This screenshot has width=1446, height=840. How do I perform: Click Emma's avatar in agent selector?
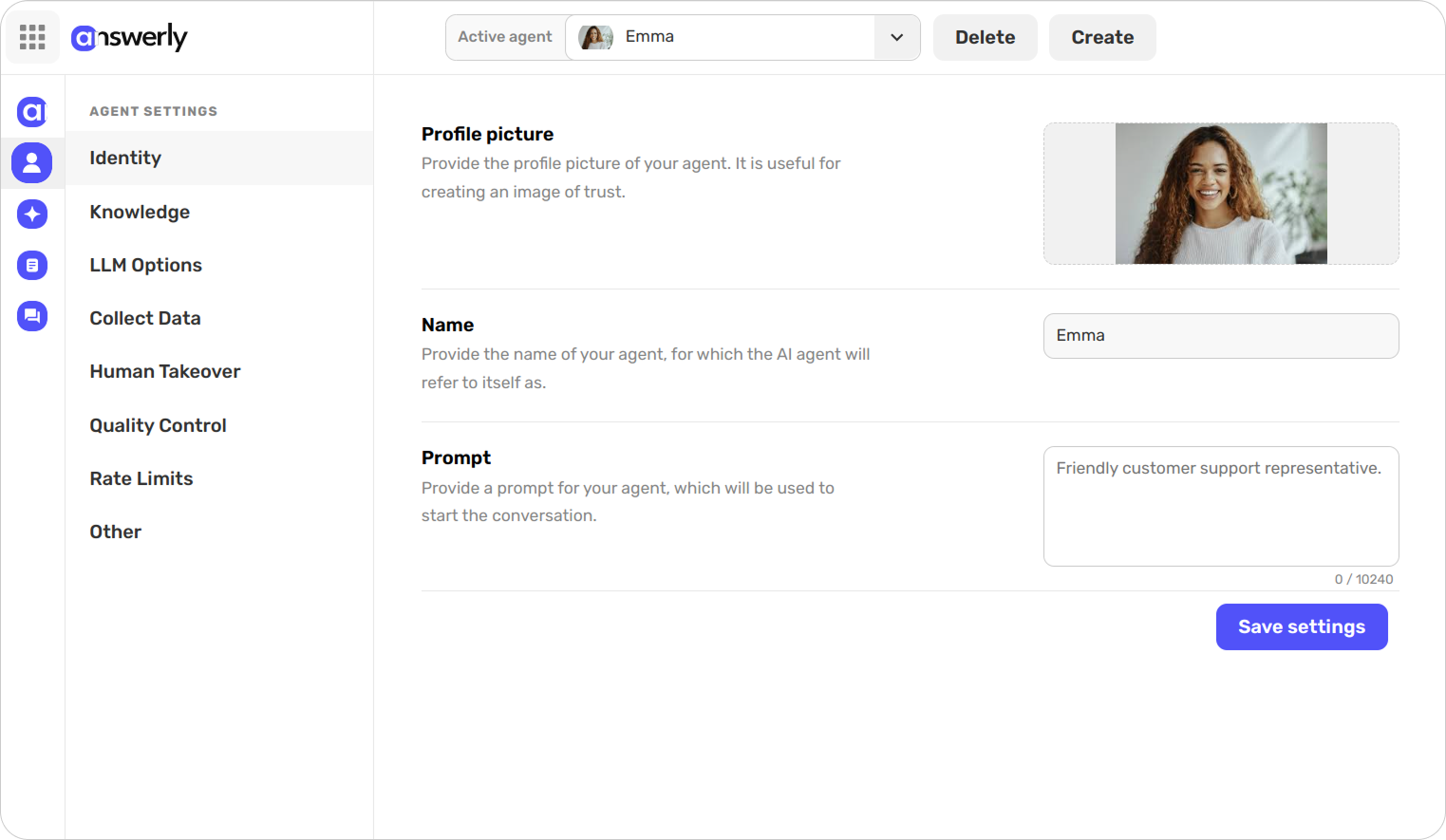click(x=595, y=37)
